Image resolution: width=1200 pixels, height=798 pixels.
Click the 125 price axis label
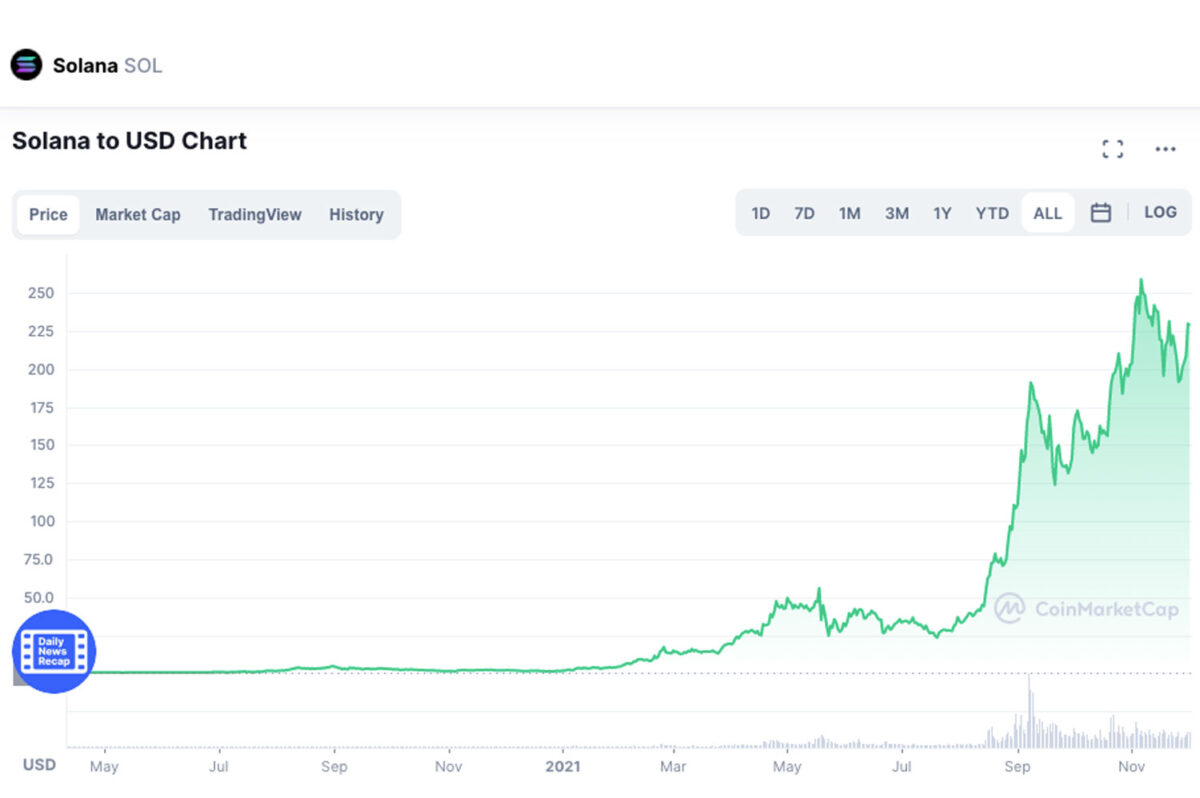41,483
